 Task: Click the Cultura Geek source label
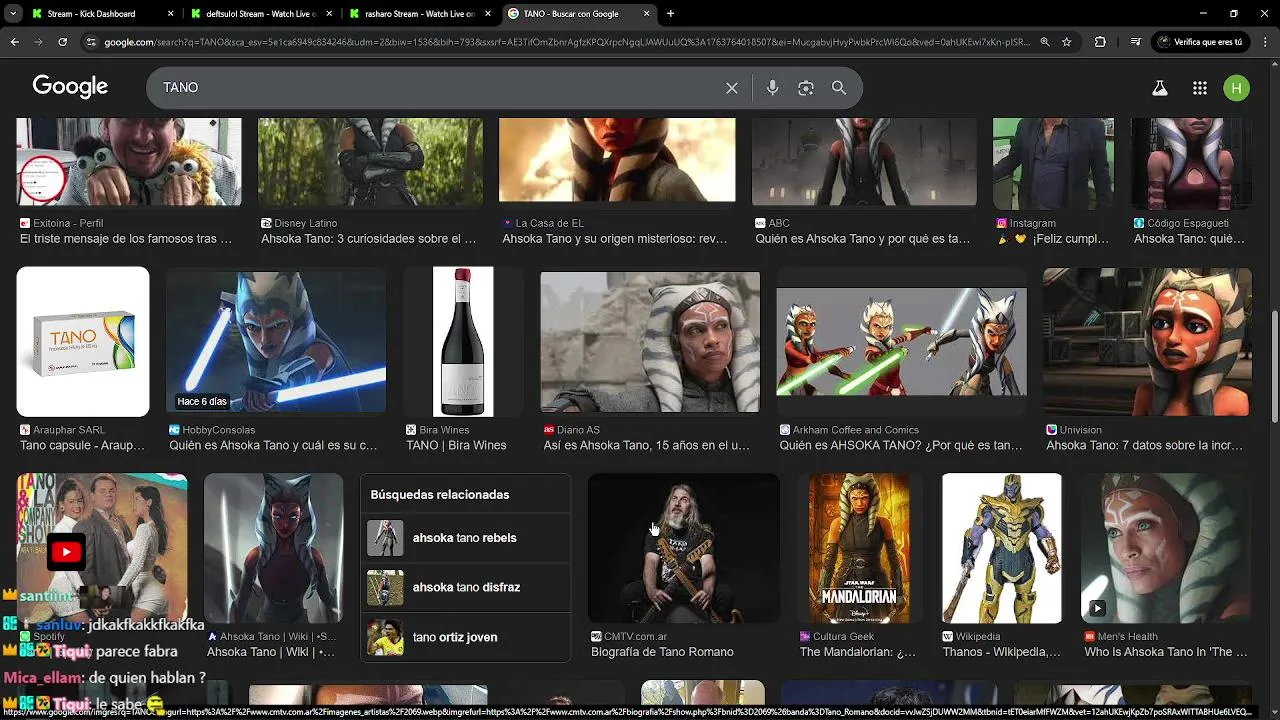coord(837,636)
